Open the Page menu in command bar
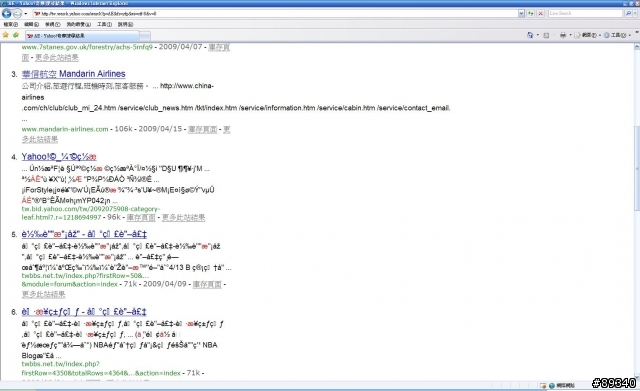This screenshot has width=640, height=391. (587, 36)
